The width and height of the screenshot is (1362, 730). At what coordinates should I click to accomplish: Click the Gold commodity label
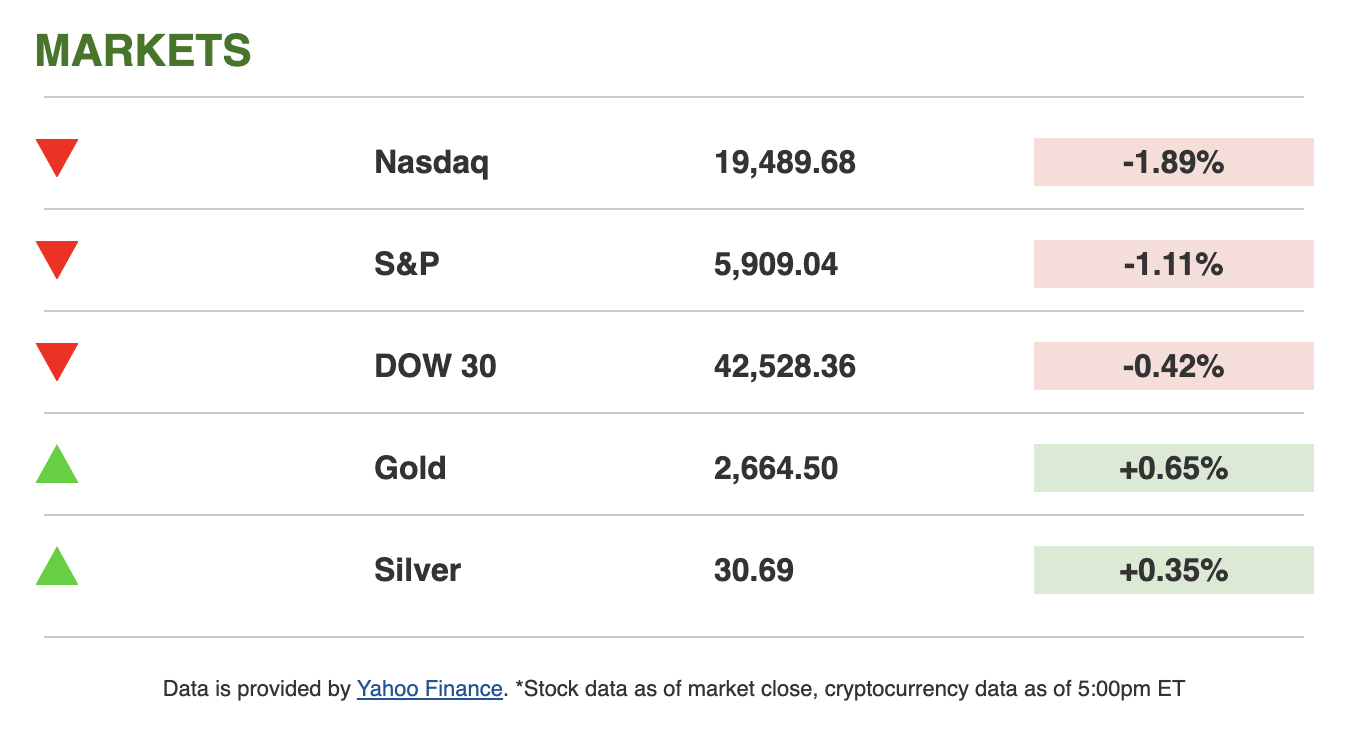pyautogui.click(x=410, y=468)
